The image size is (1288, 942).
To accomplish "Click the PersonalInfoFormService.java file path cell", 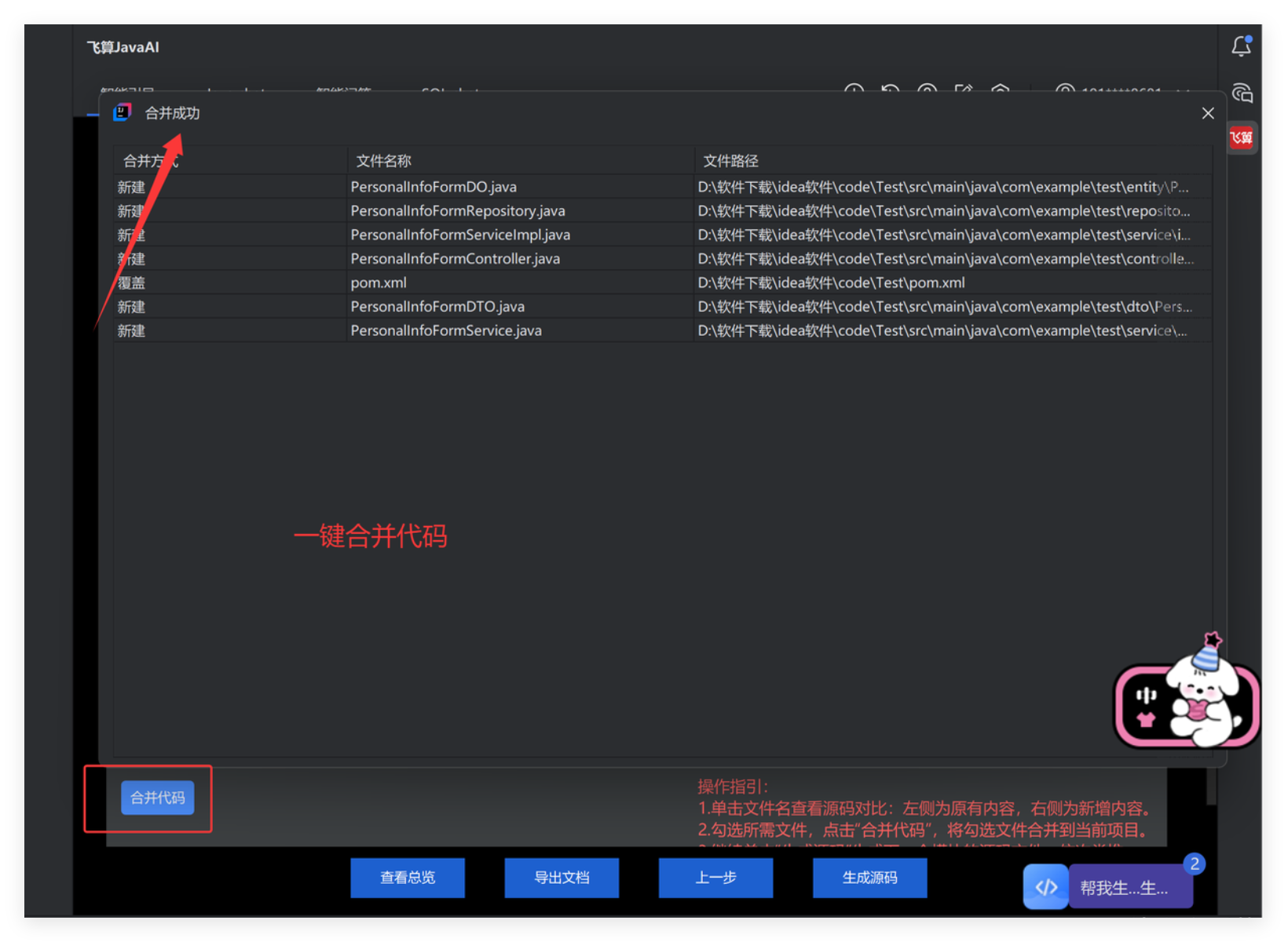I will pos(942,330).
